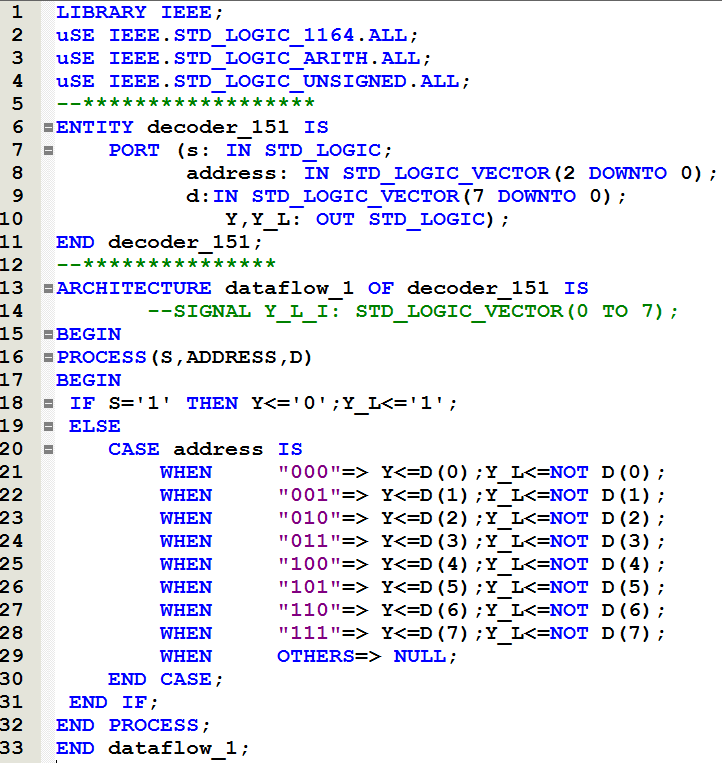Click the OUT keyword on line 10
The width and height of the screenshot is (722, 763).
[x=335, y=219]
